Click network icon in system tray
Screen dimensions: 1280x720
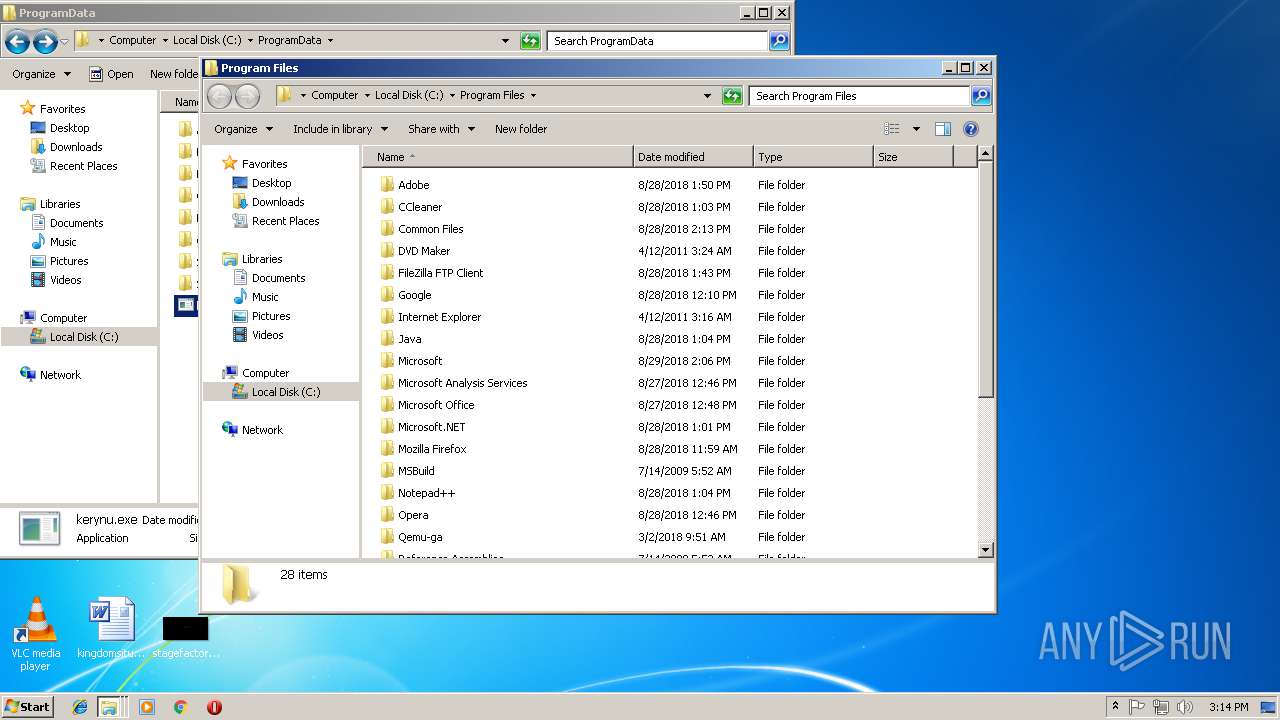click(1159, 707)
